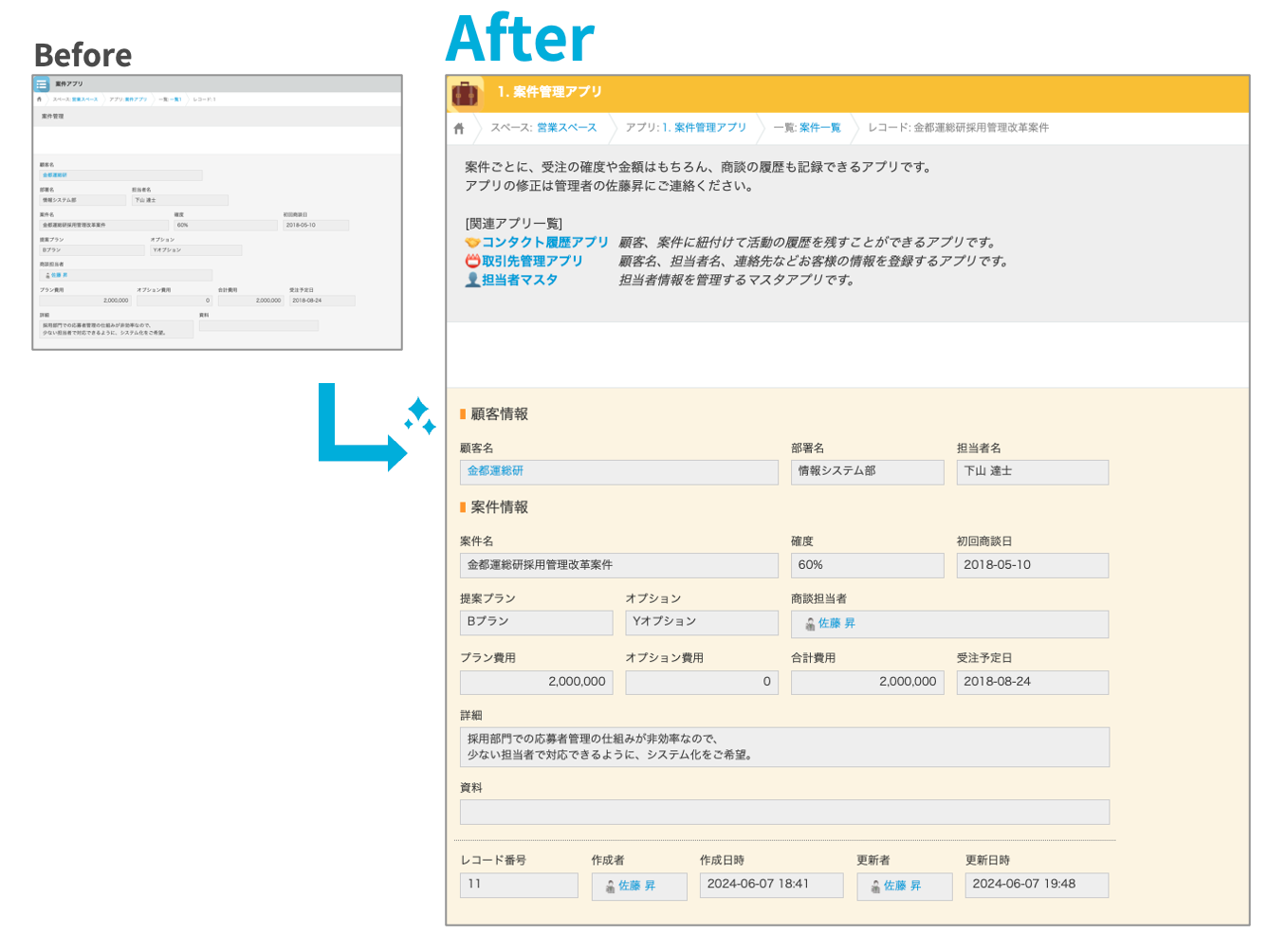Open 金都運総研 customer link in After

(495, 471)
